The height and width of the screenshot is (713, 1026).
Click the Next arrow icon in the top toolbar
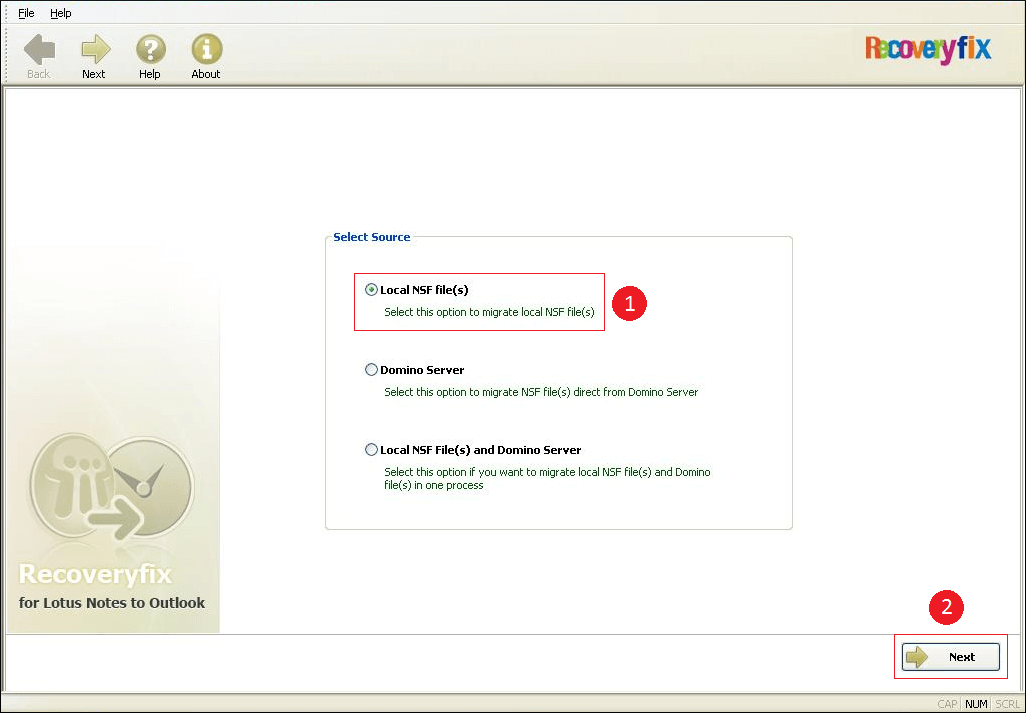click(x=96, y=50)
